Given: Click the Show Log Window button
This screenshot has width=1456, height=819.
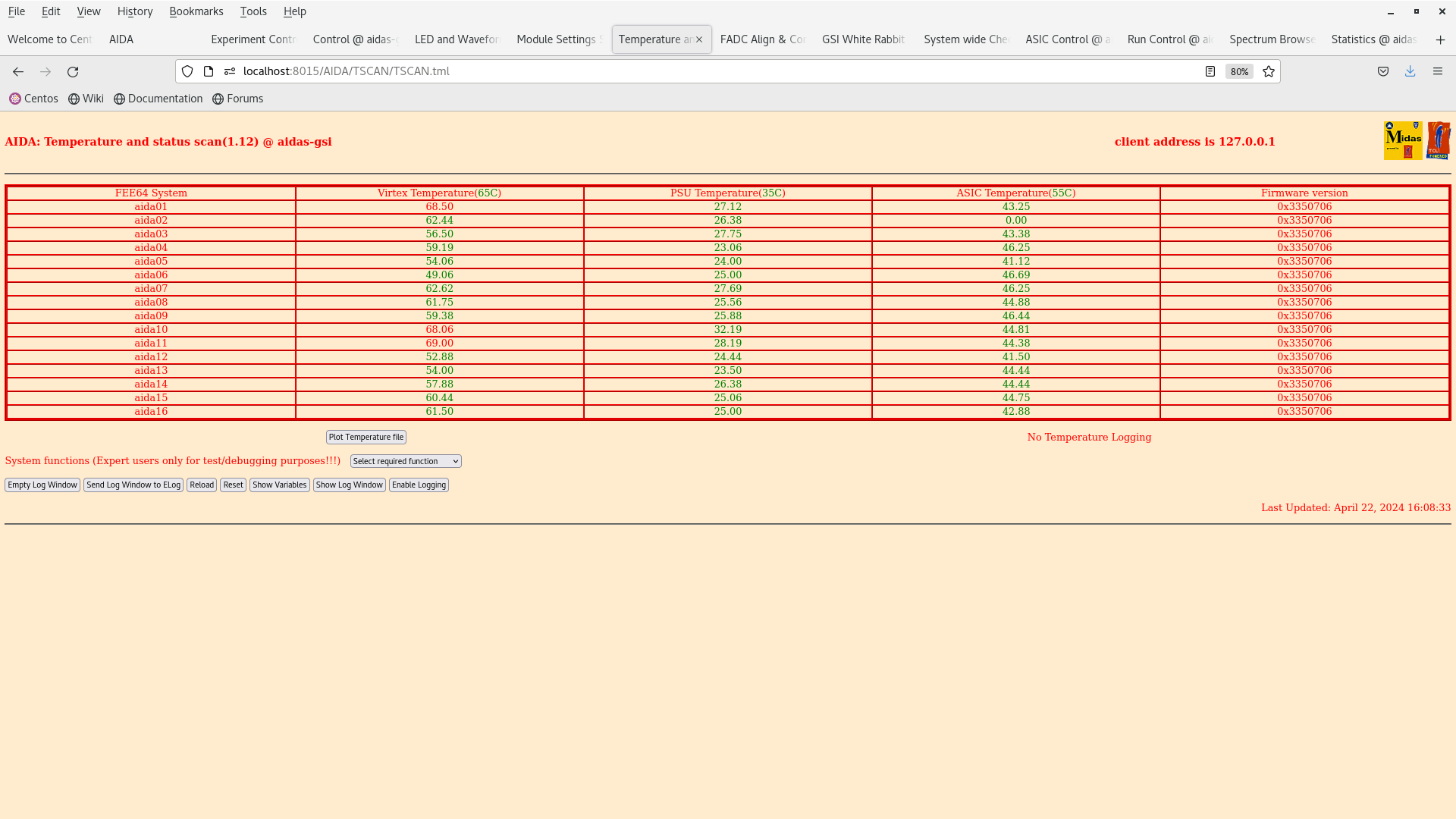Looking at the screenshot, I should click(x=349, y=484).
